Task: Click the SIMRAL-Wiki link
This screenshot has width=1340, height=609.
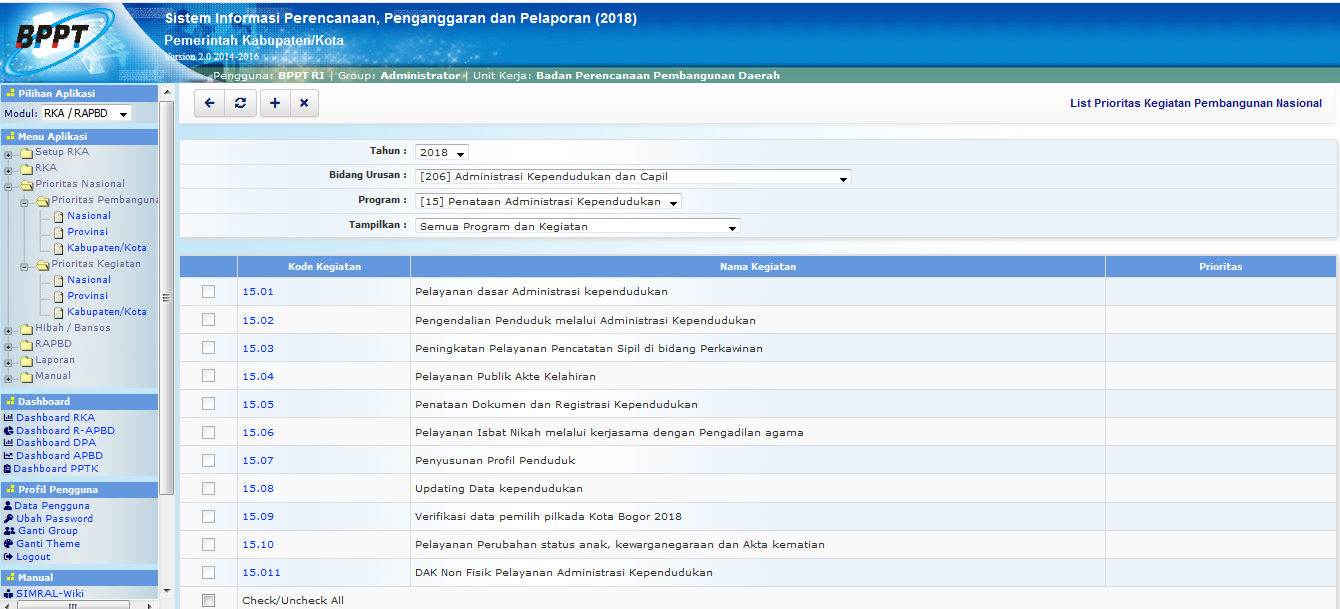Action: click(50, 594)
